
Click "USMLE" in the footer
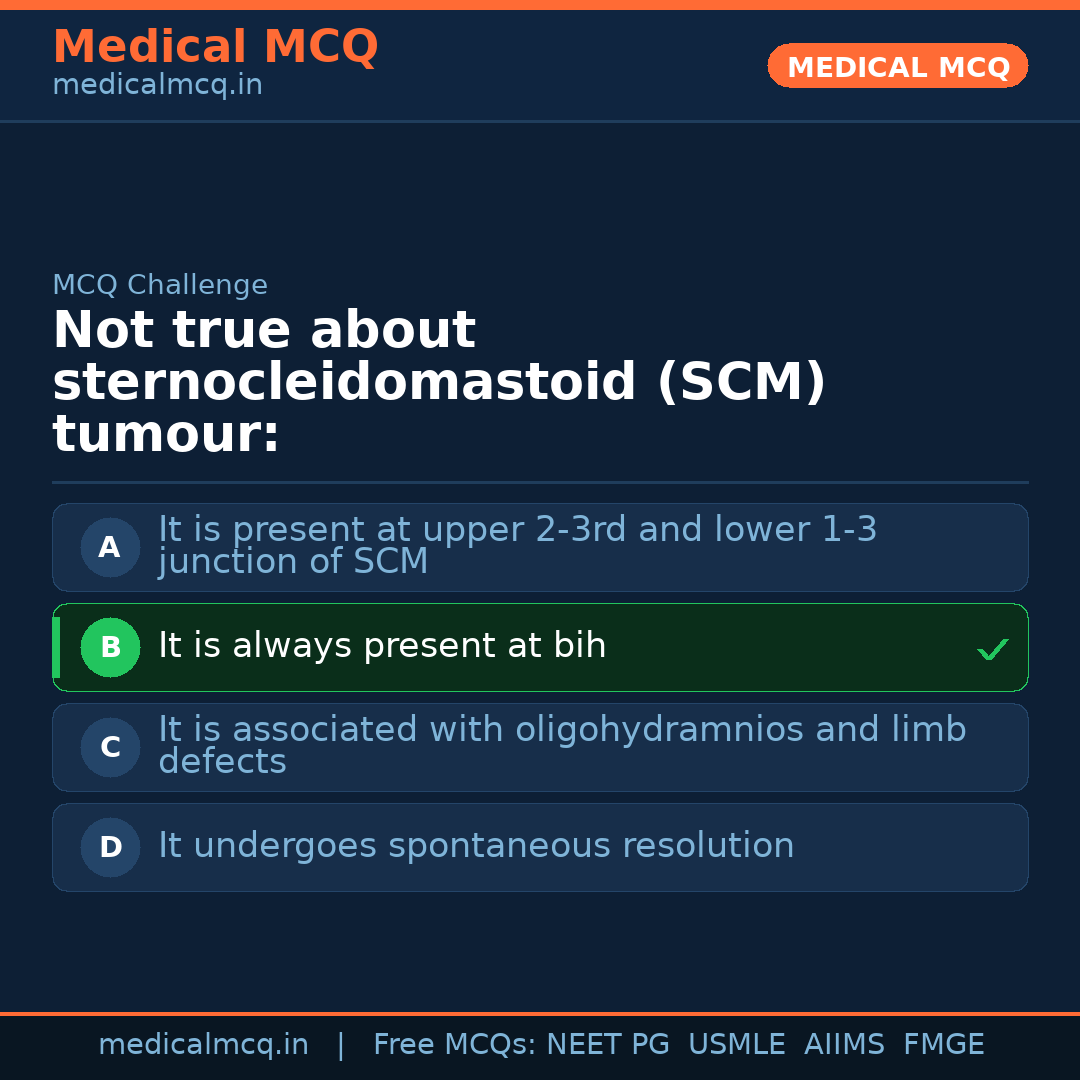pos(736,1045)
